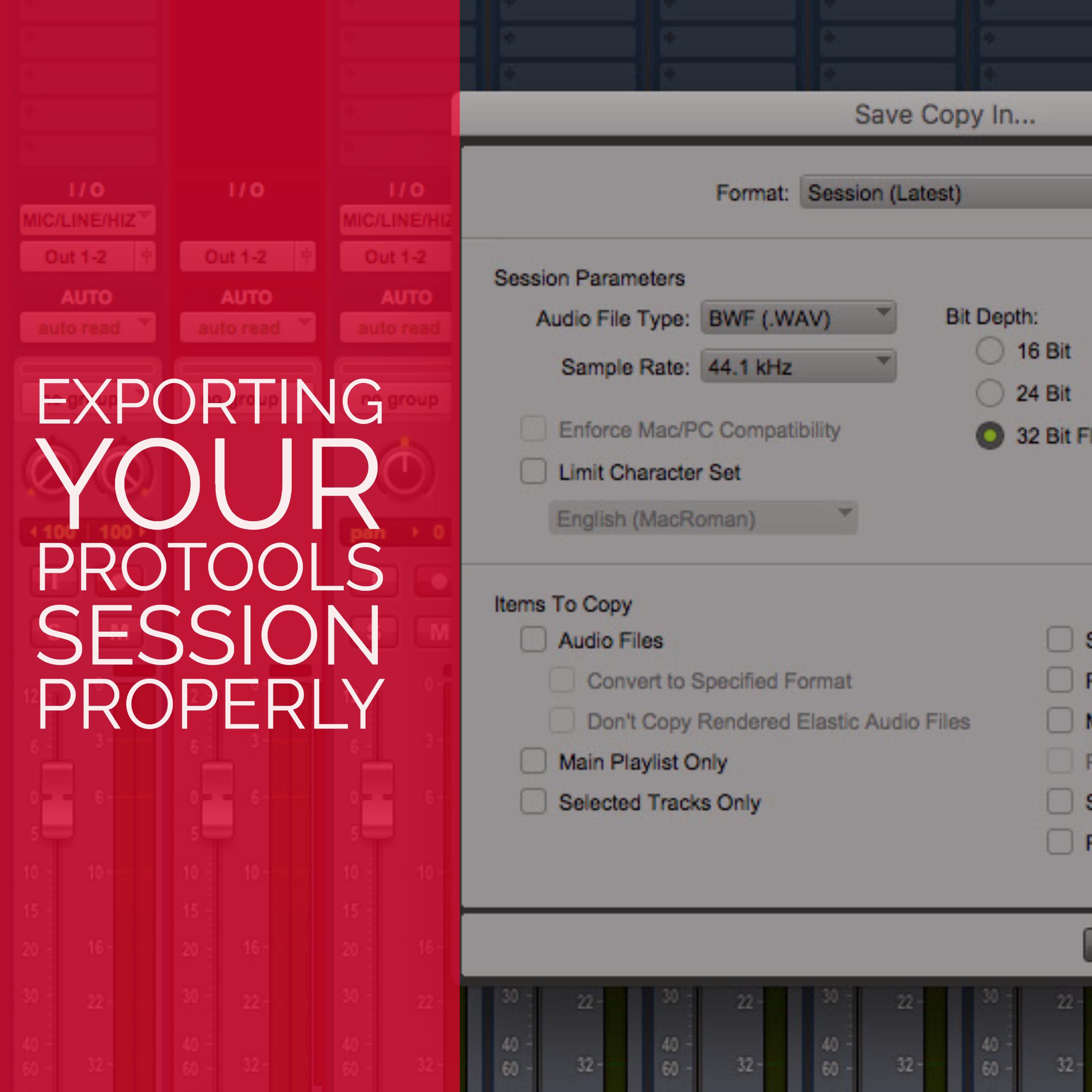Open the Audio File Type BWF (.WAV) dropdown

click(x=798, y=318)
